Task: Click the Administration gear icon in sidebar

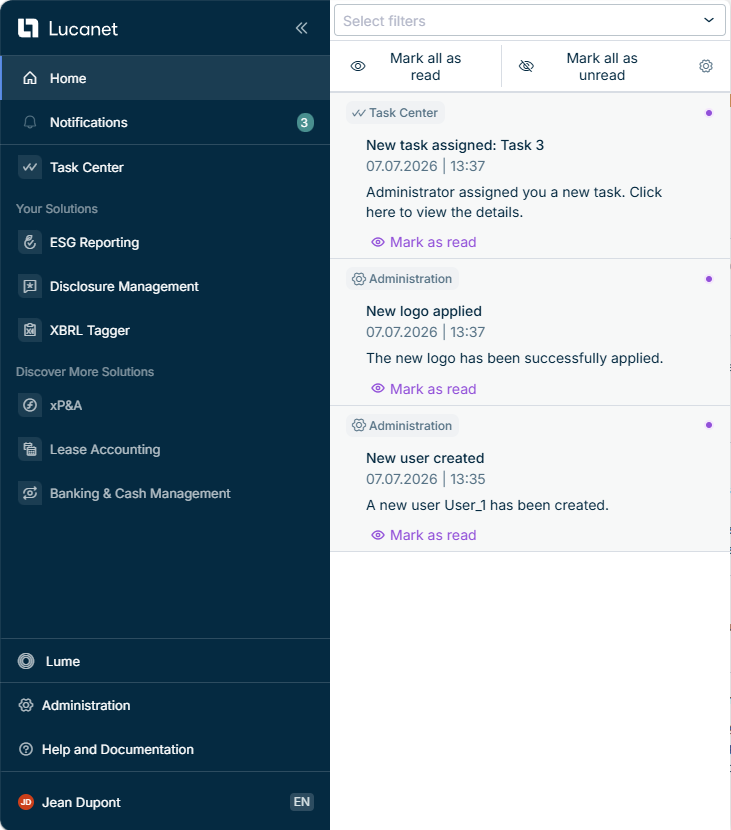Action: (26, 705)
